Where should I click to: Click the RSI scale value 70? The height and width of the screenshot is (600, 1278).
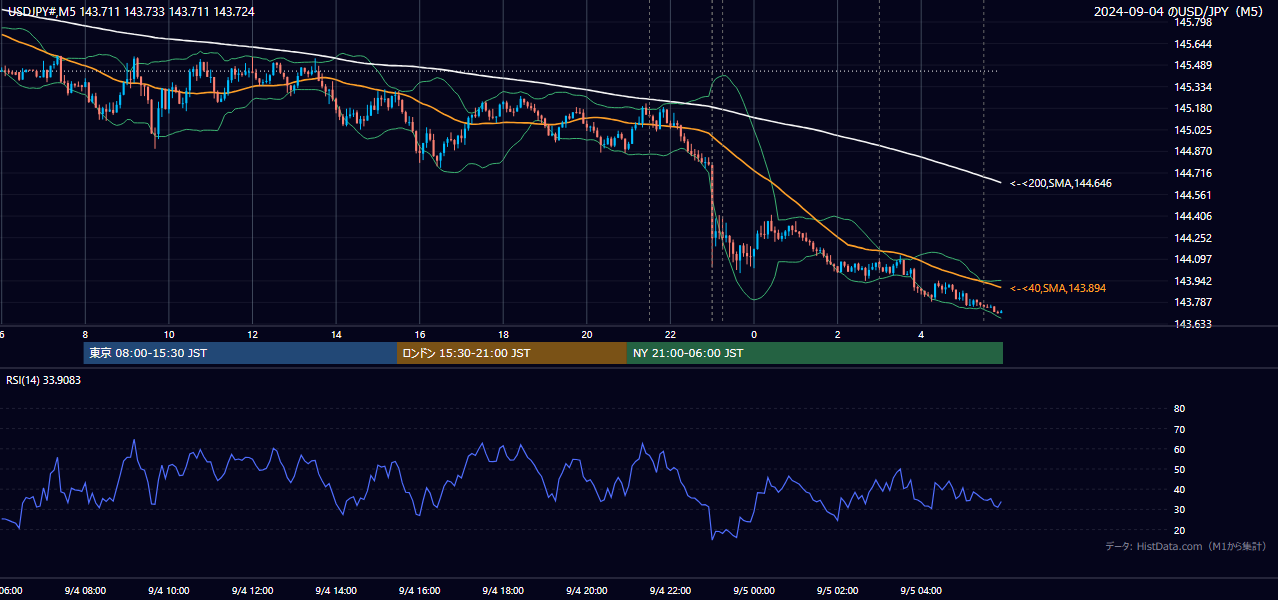1179,429
